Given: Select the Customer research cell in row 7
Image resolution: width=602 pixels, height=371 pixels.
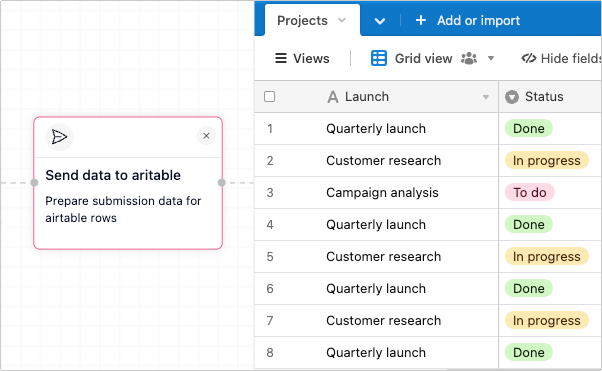Looking at the screenshot, I should [x=384, y=321].
